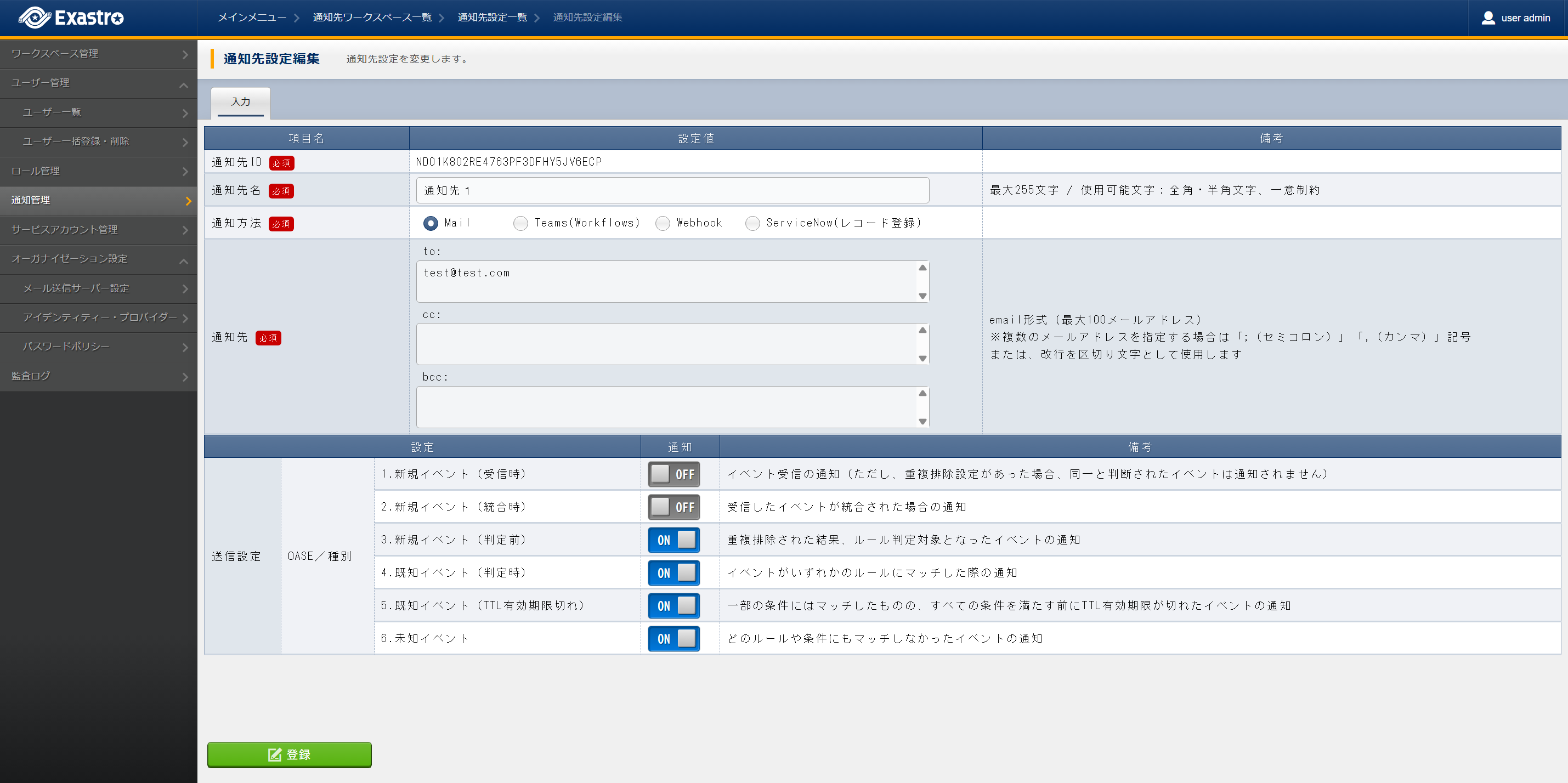Viewport: 1568px width, 783px height.
Task: Turn off the 6.未知イベント notification switch
Action: 673,638
